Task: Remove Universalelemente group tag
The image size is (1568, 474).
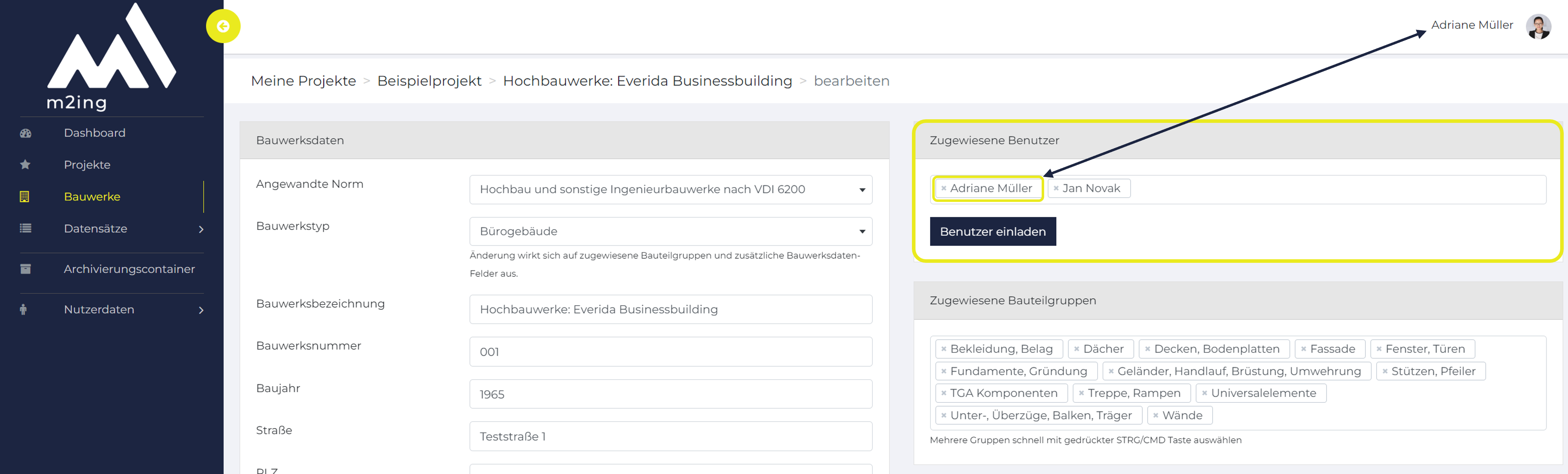Action: 1204,393
